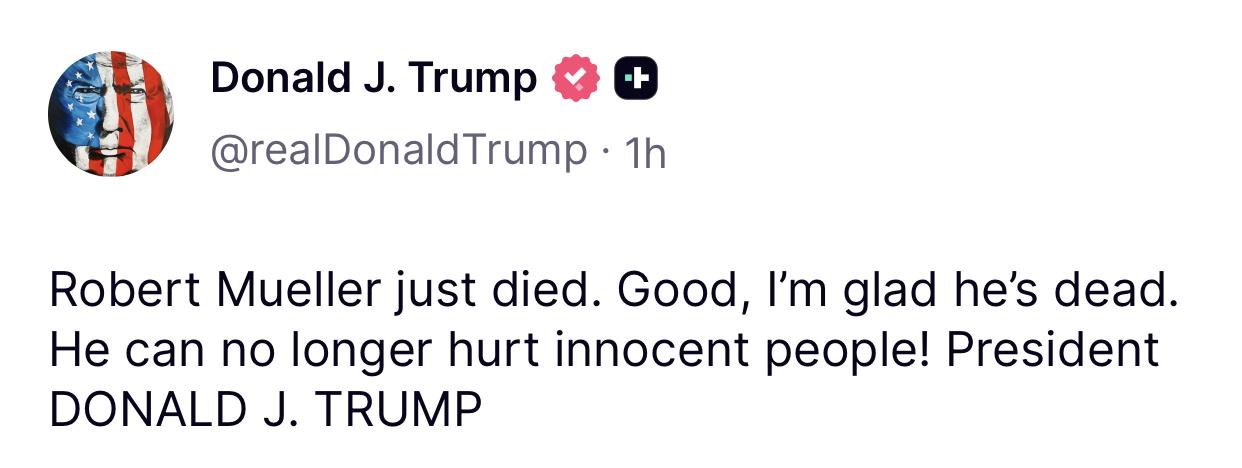
Task: Open the @realDonaldTrump handle link
Action: tap(398, 151)
